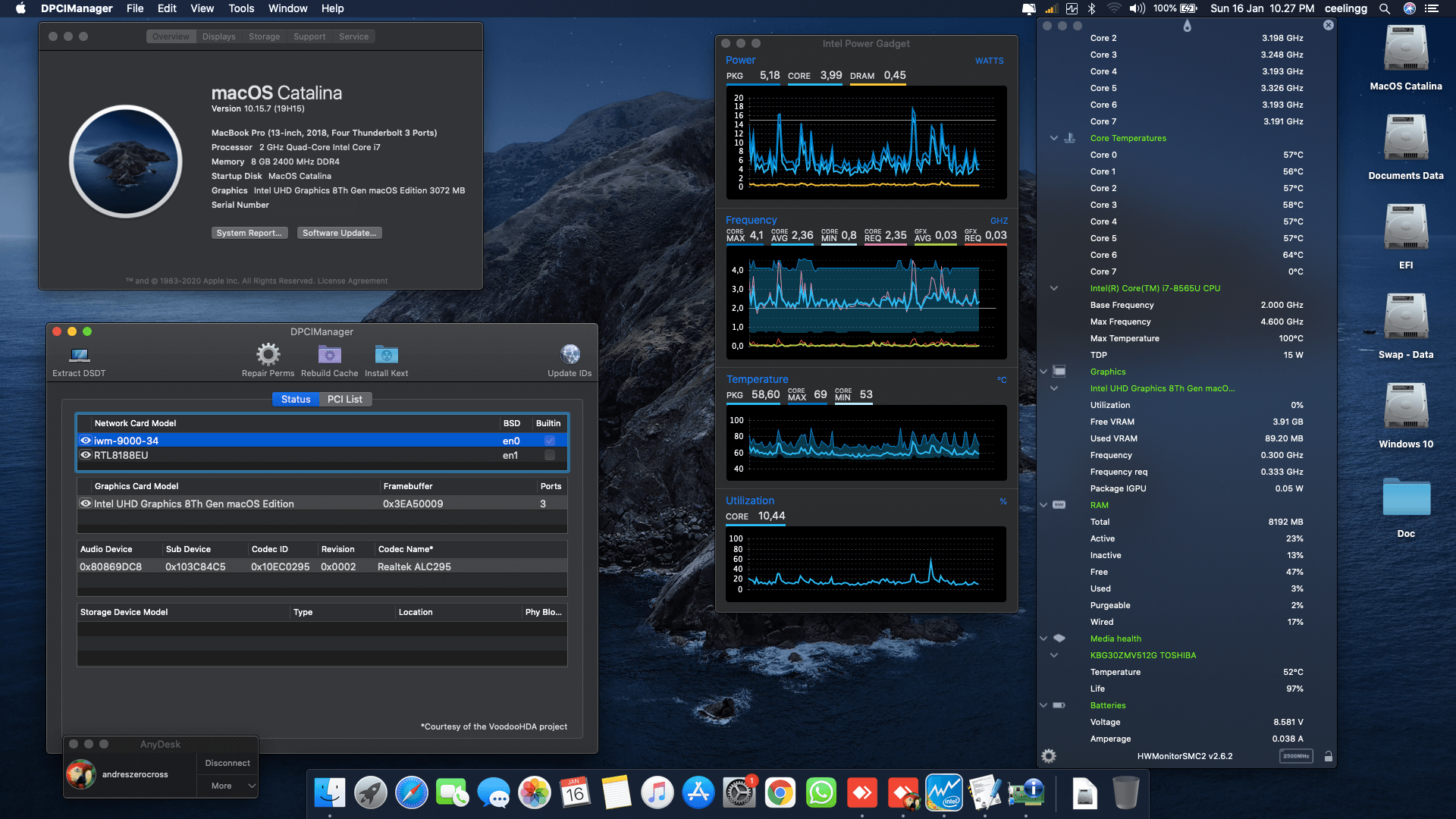The width and height of the screenshot is (1456, 819).
Task: Open the Window menu in menu bar
Action: pyautogui.click(x=287, y=8)
